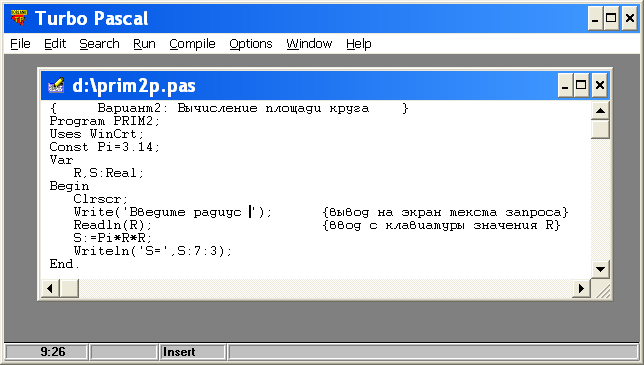
Task: Close the prim2p.pas editor window
Action: click(x=600, y=85)
